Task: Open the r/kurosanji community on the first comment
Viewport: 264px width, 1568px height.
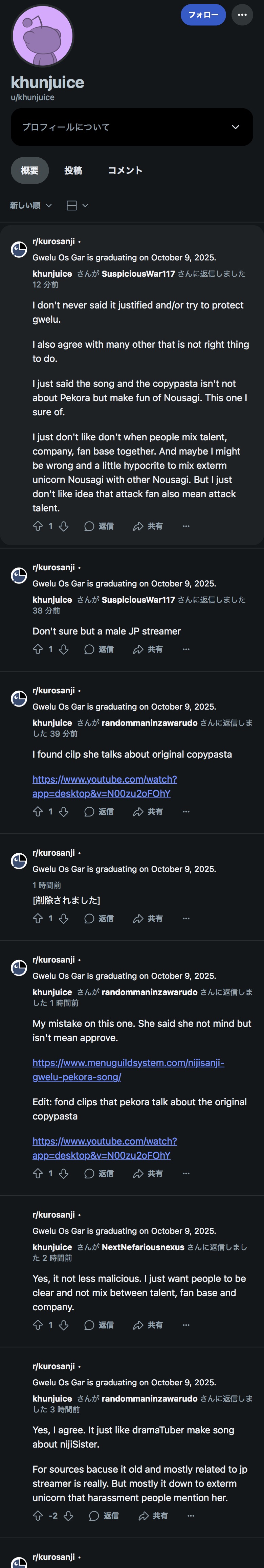Action: coord(54,241)
